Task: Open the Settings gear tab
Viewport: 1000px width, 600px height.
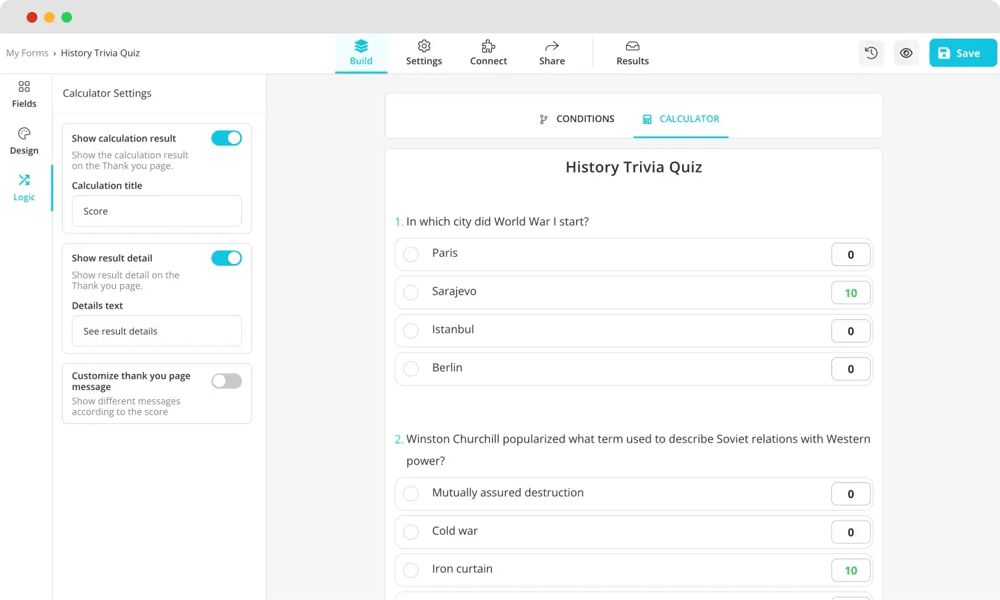Action: (424, 53)
